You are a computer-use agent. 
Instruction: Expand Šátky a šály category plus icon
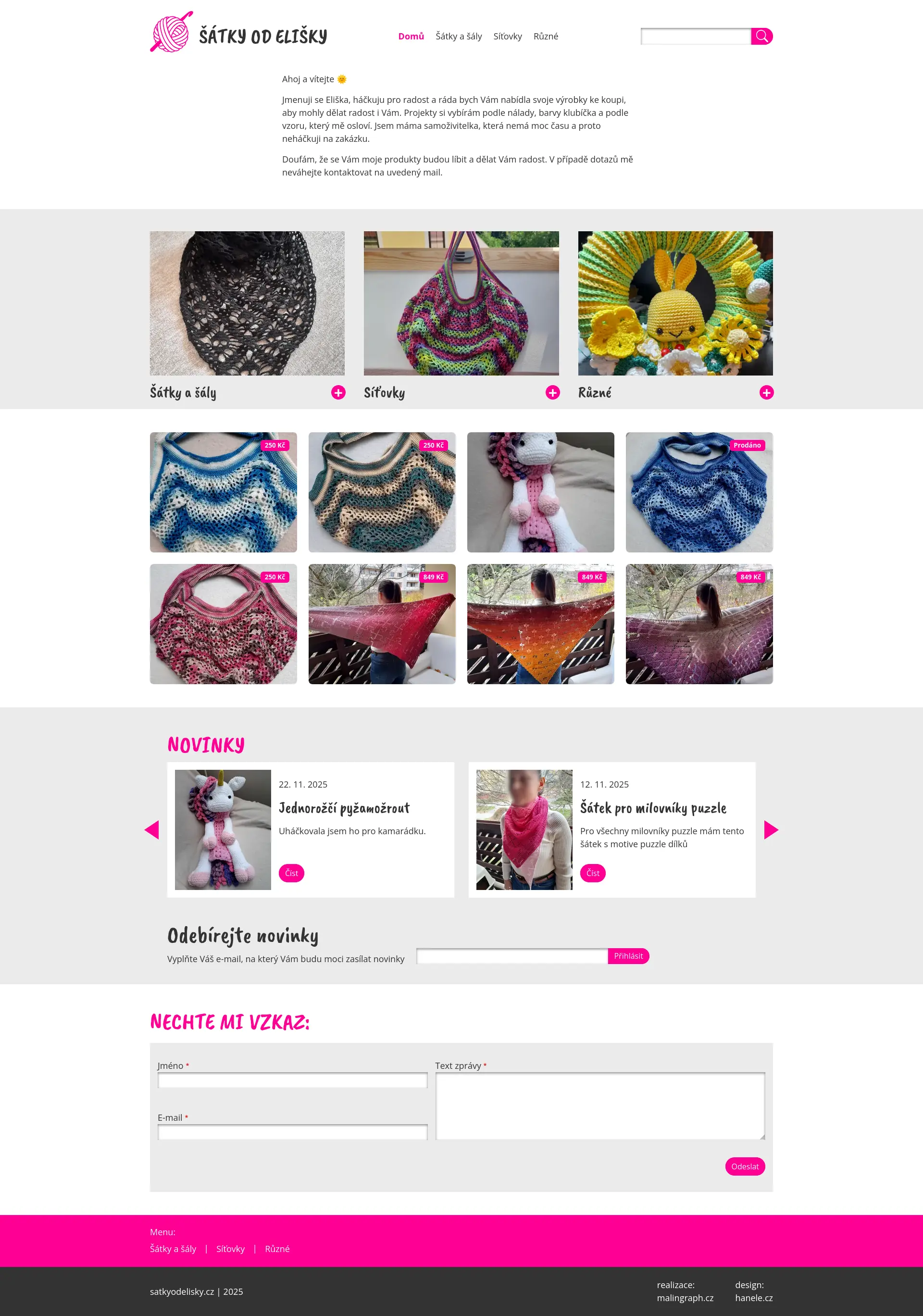pyautogui.click(x=338, y=393)
